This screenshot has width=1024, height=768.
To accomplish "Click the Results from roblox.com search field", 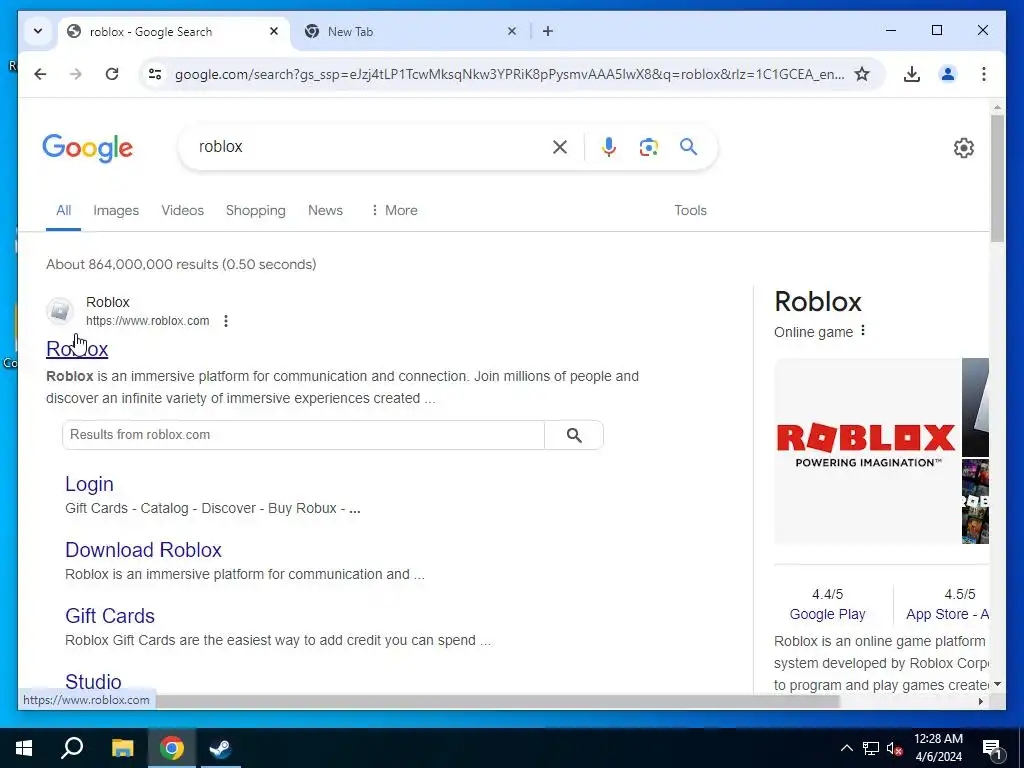I will (304, 435).
